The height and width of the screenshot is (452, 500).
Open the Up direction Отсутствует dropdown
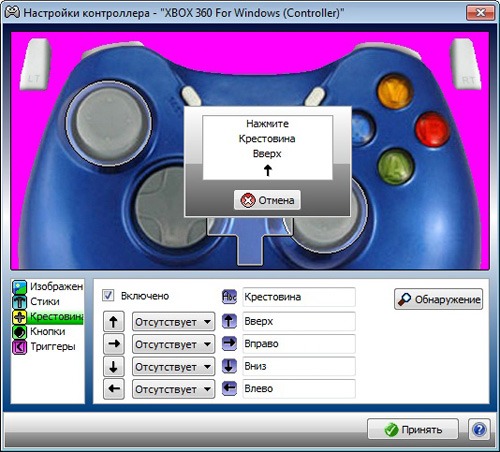point(173,322)
